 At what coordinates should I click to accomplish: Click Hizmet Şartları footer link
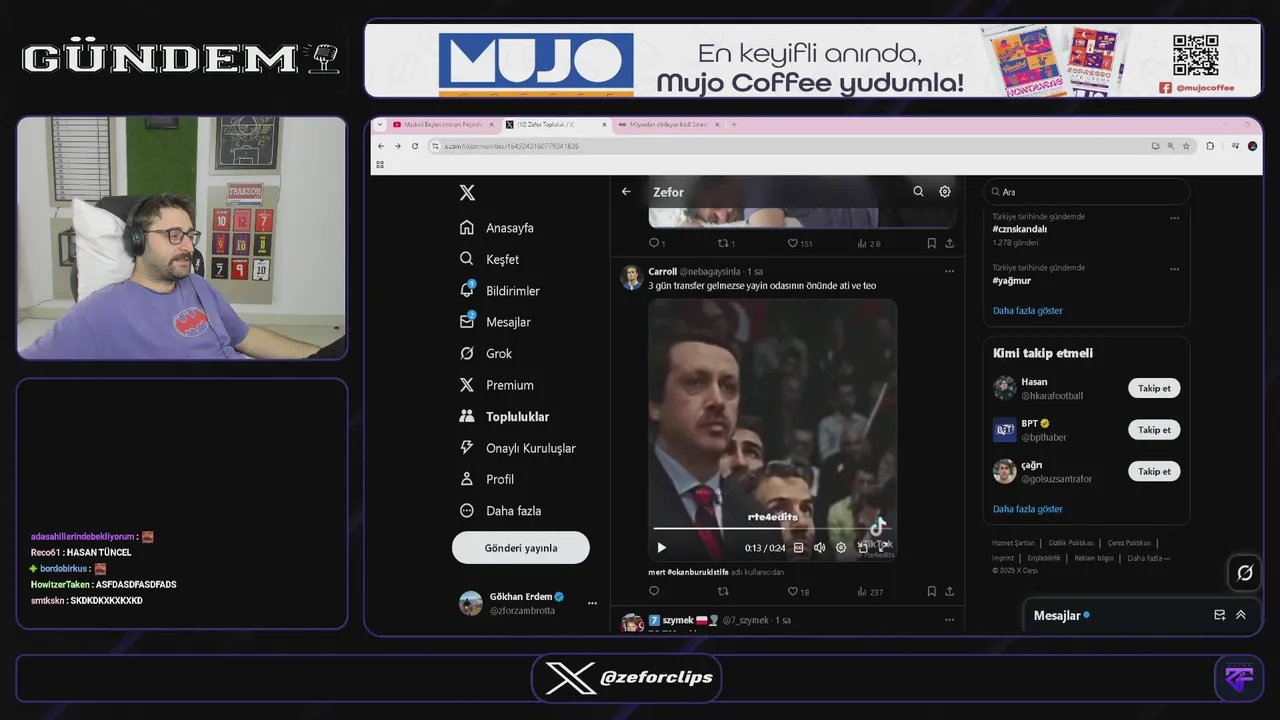(1013, 543)
